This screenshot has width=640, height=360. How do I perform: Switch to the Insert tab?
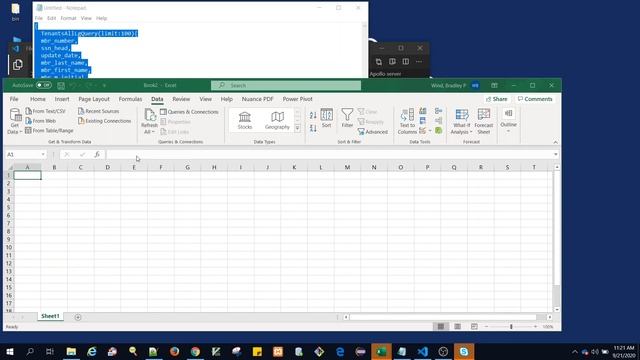[x=62, y=99]
